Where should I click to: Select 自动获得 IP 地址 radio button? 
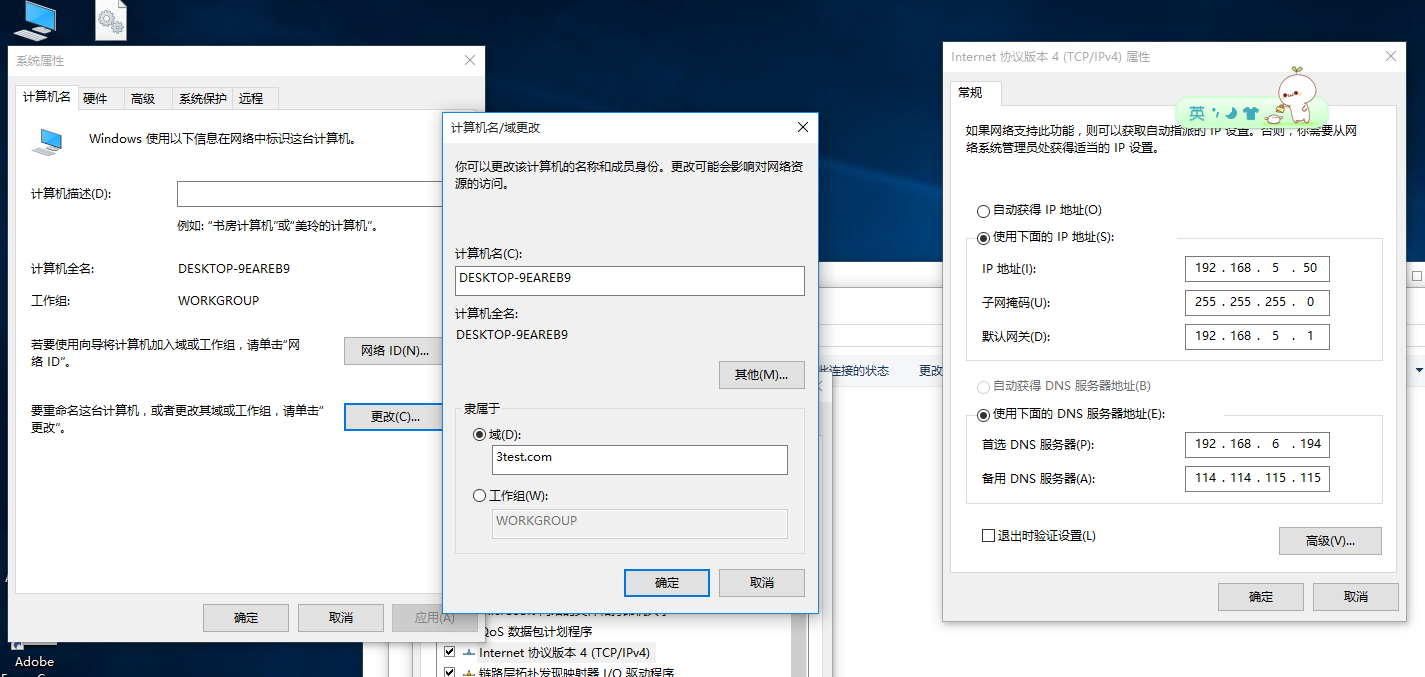tap(981, 210)
